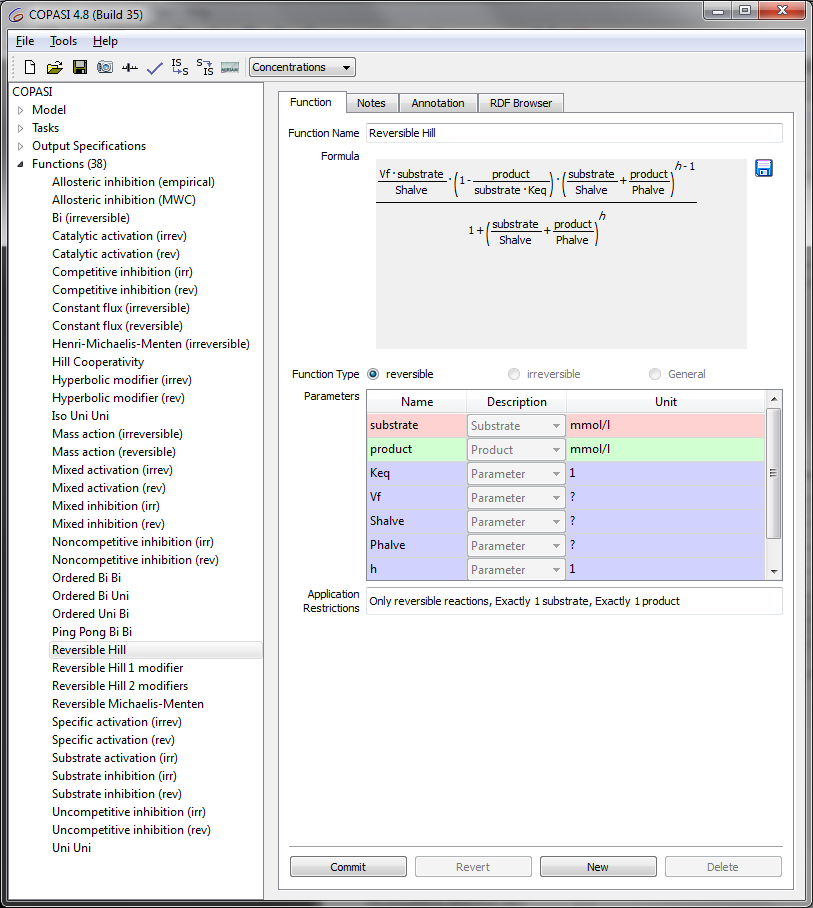The image size is (813, 908).
Task: Switch to the RDF Browser tab
Action: tap(521, 103)
